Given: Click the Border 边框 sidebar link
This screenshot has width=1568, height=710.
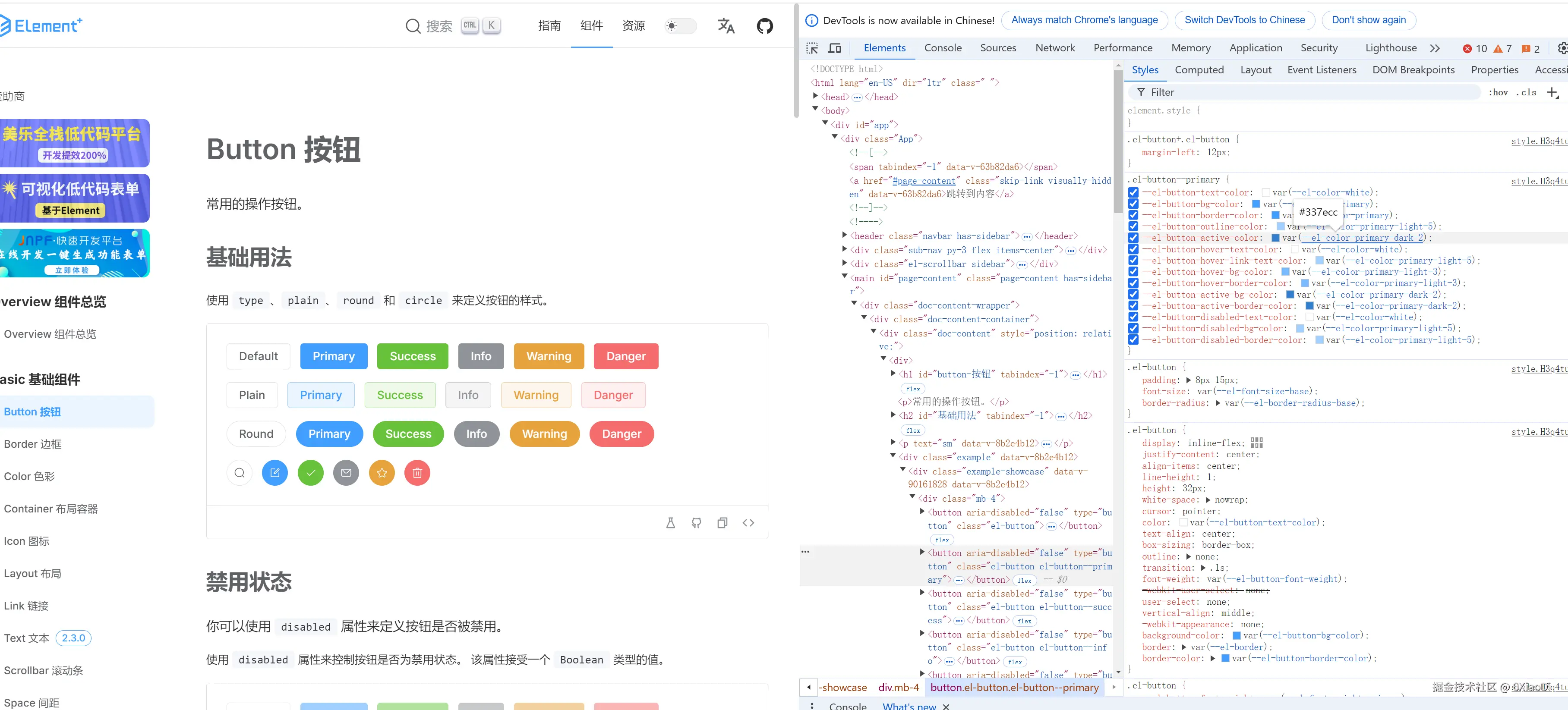Looking at the screenshot, I should pos(33,444).
